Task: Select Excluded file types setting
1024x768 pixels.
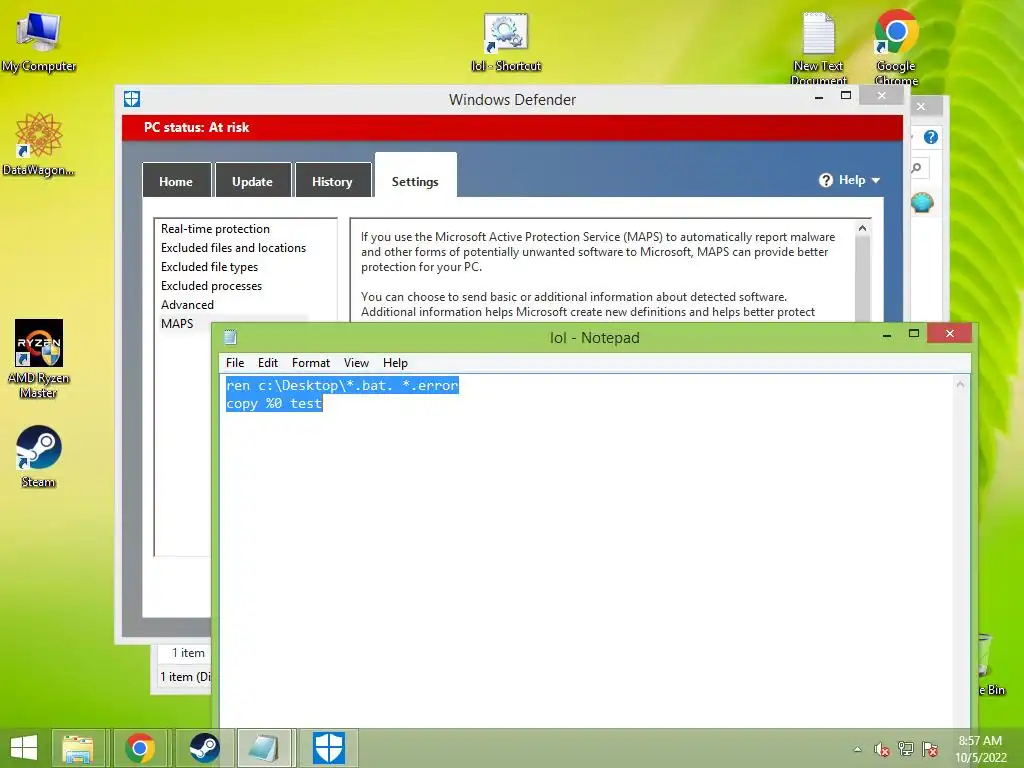Action: [210, 266]
